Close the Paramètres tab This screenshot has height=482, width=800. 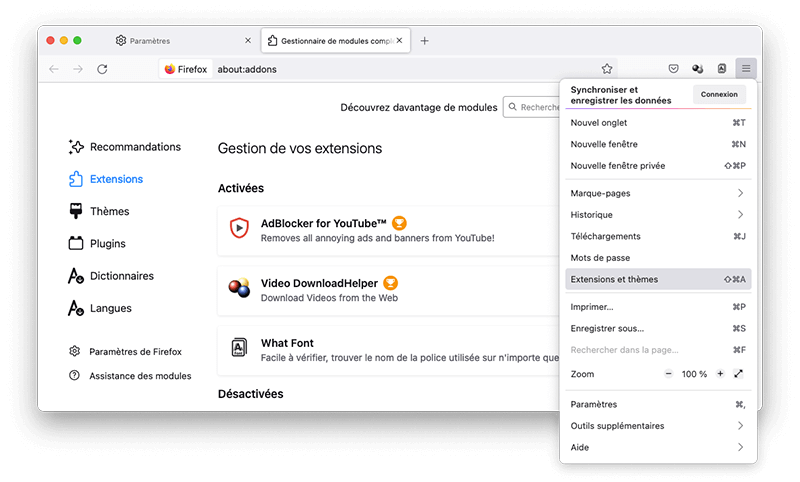point(248,40)
